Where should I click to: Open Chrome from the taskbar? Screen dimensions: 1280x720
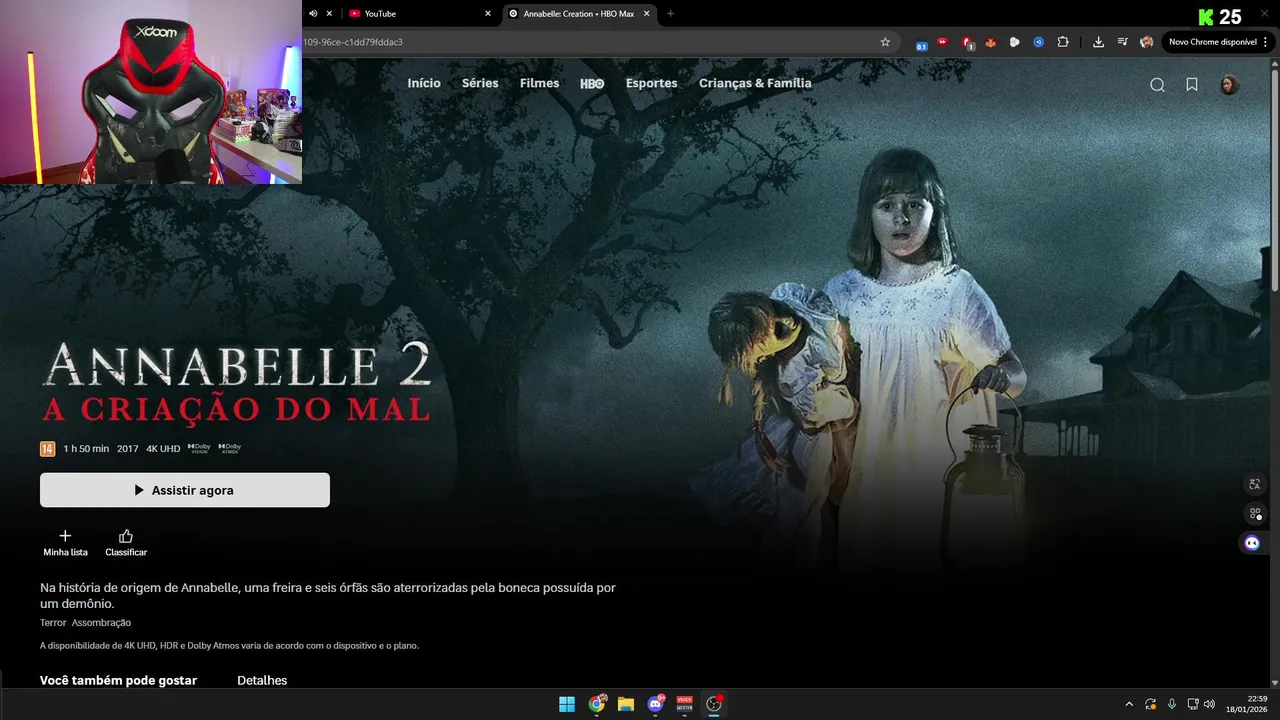[597, 704]
